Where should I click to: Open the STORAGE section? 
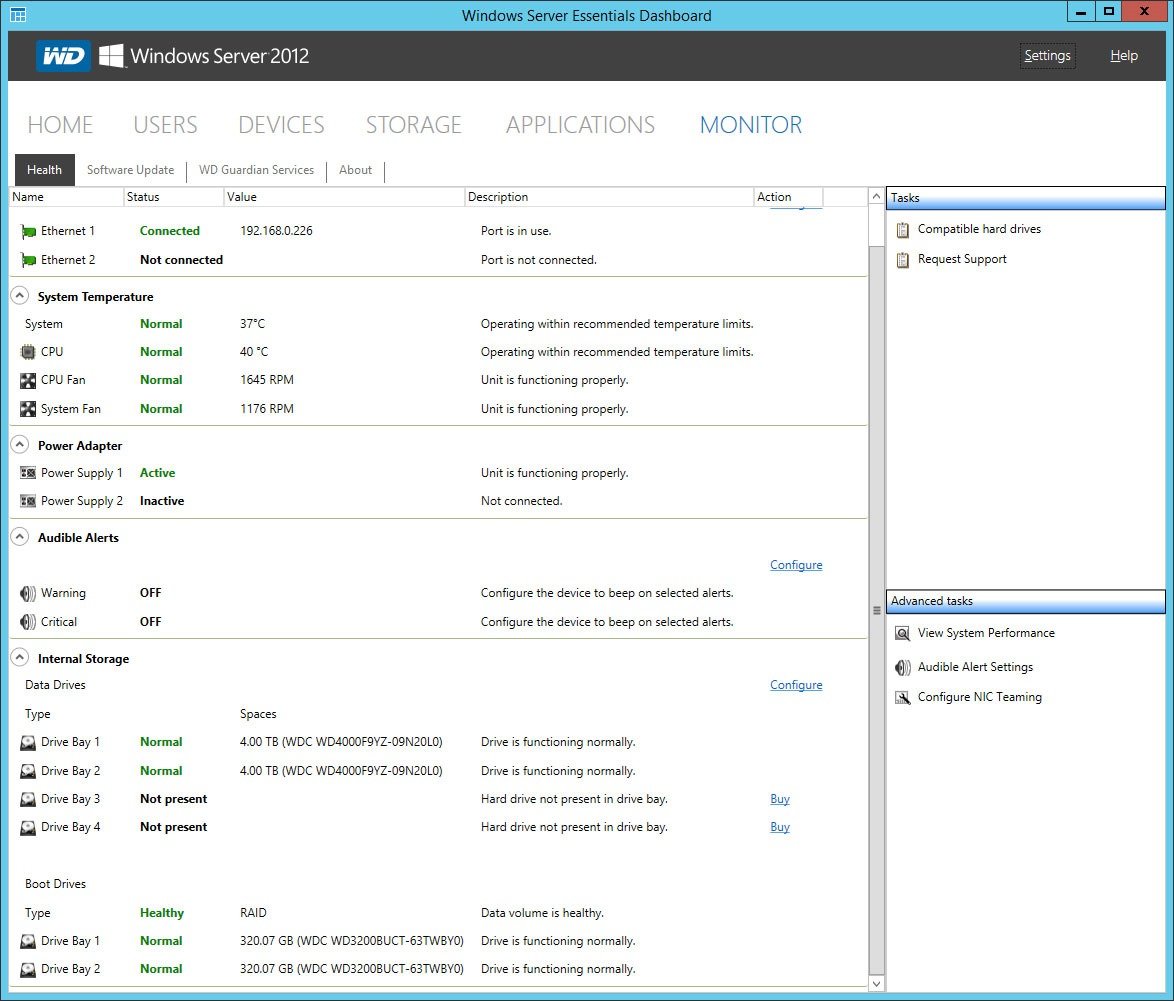pos(413,124)
